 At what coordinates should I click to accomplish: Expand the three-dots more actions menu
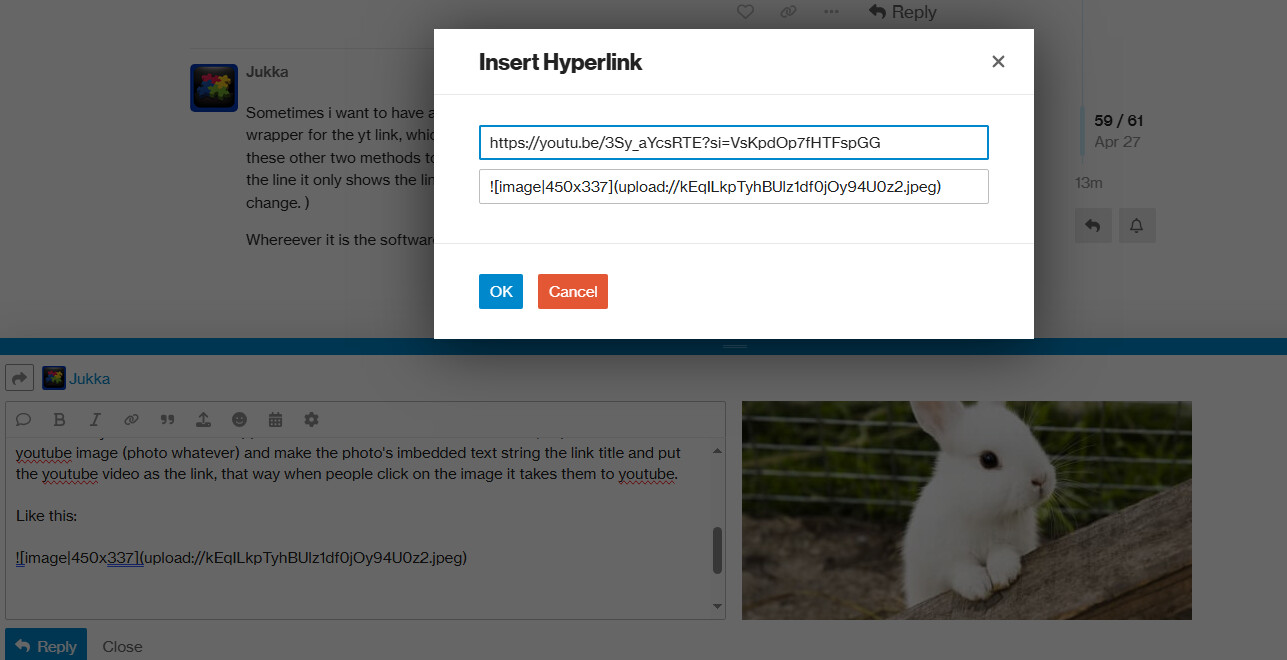(x=831, y=12)
